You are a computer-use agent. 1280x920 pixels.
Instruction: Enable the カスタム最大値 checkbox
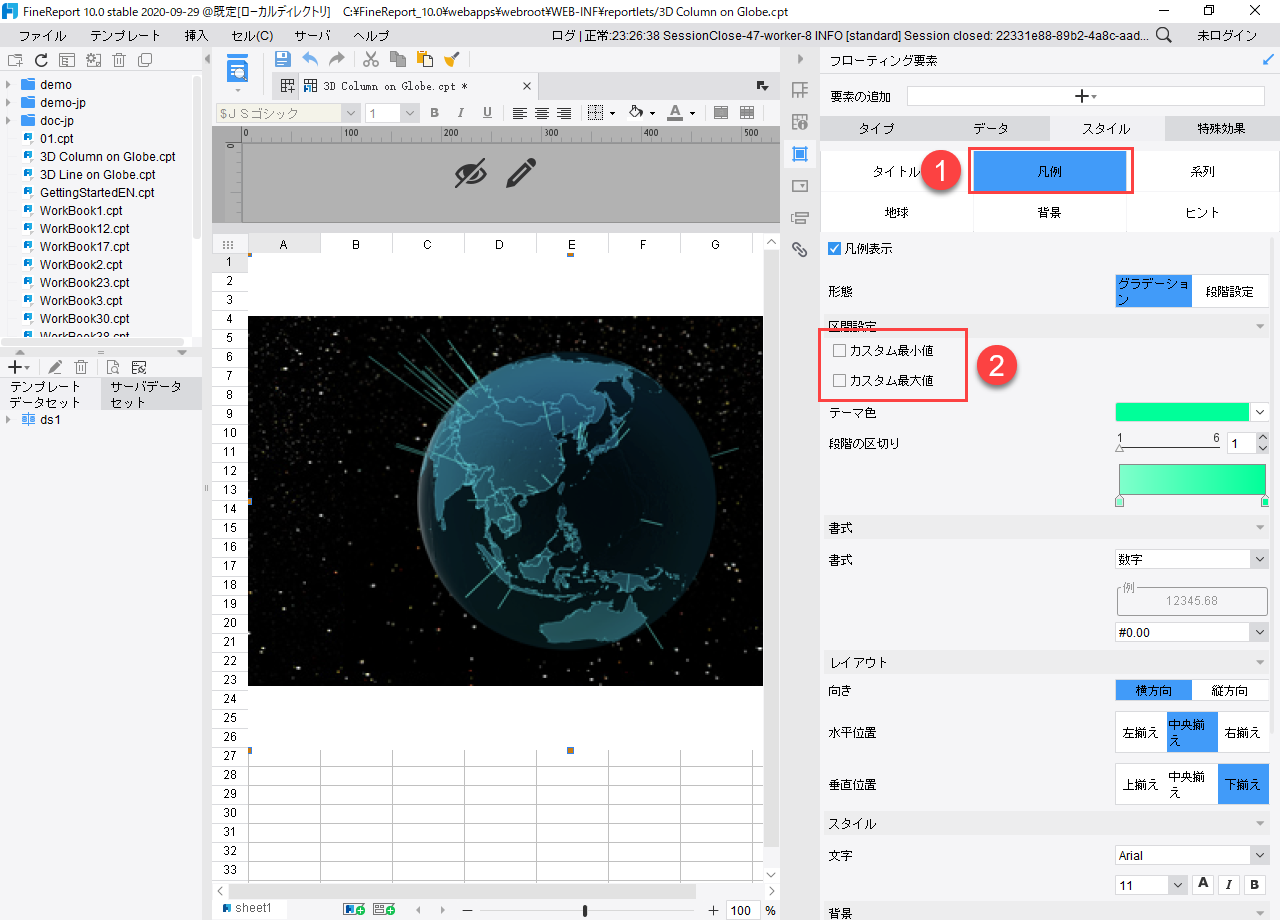(x=839, y=381)
